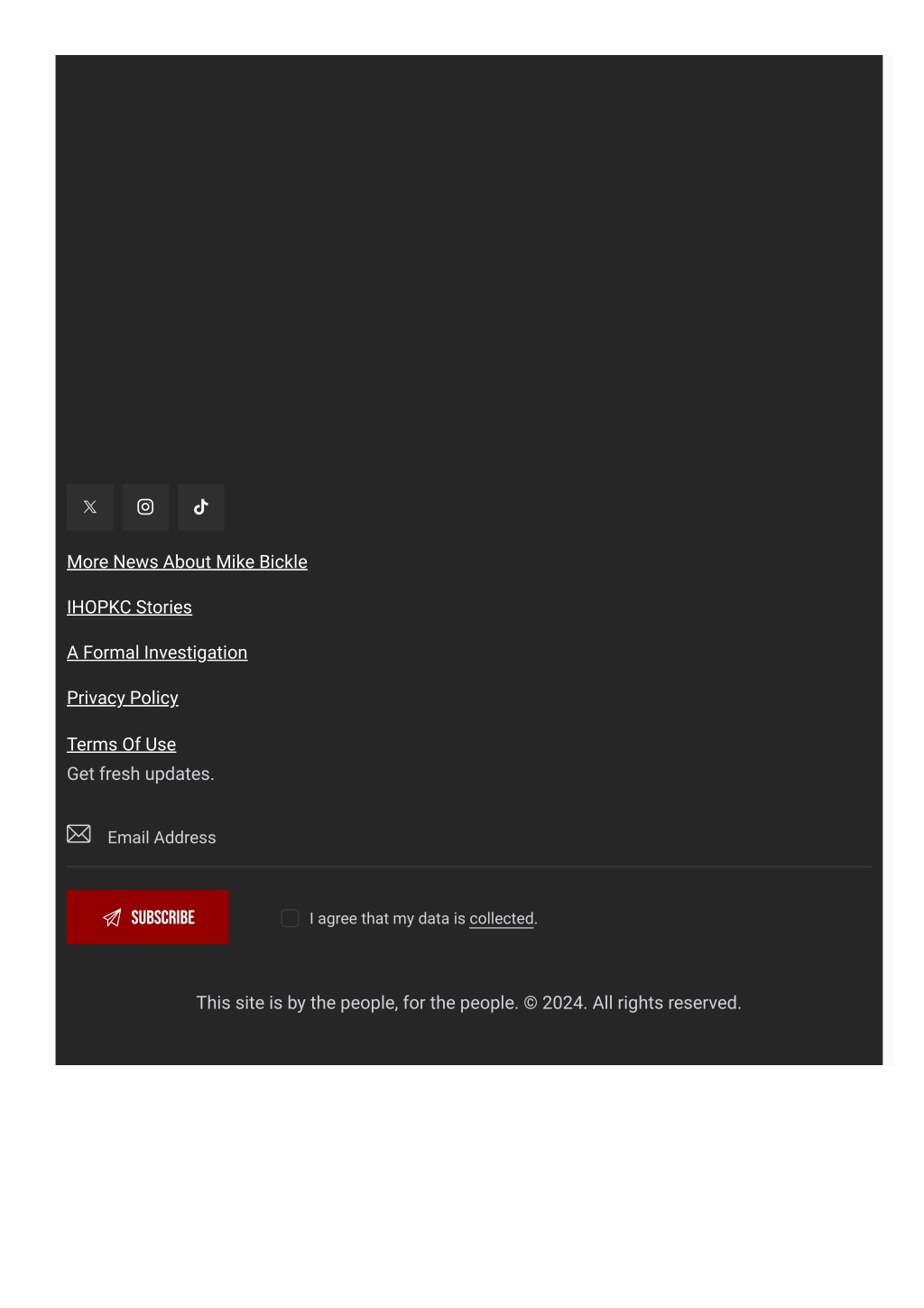
Task: Tick the data collection agreement checkbox
Action: 290,918
